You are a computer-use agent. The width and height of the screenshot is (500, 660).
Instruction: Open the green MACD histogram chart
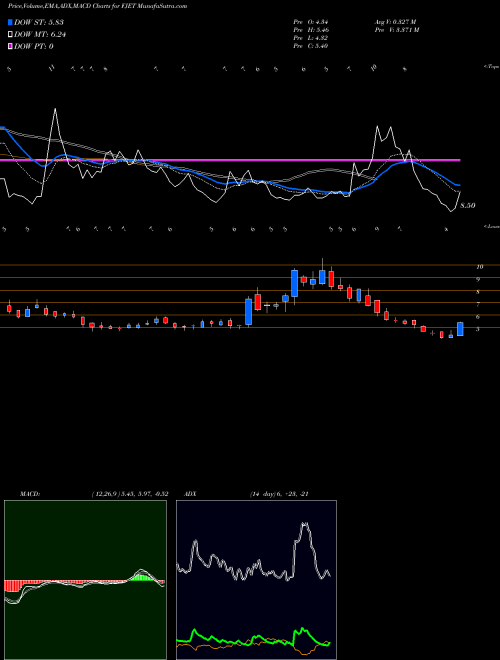click(x=85, y=580)
